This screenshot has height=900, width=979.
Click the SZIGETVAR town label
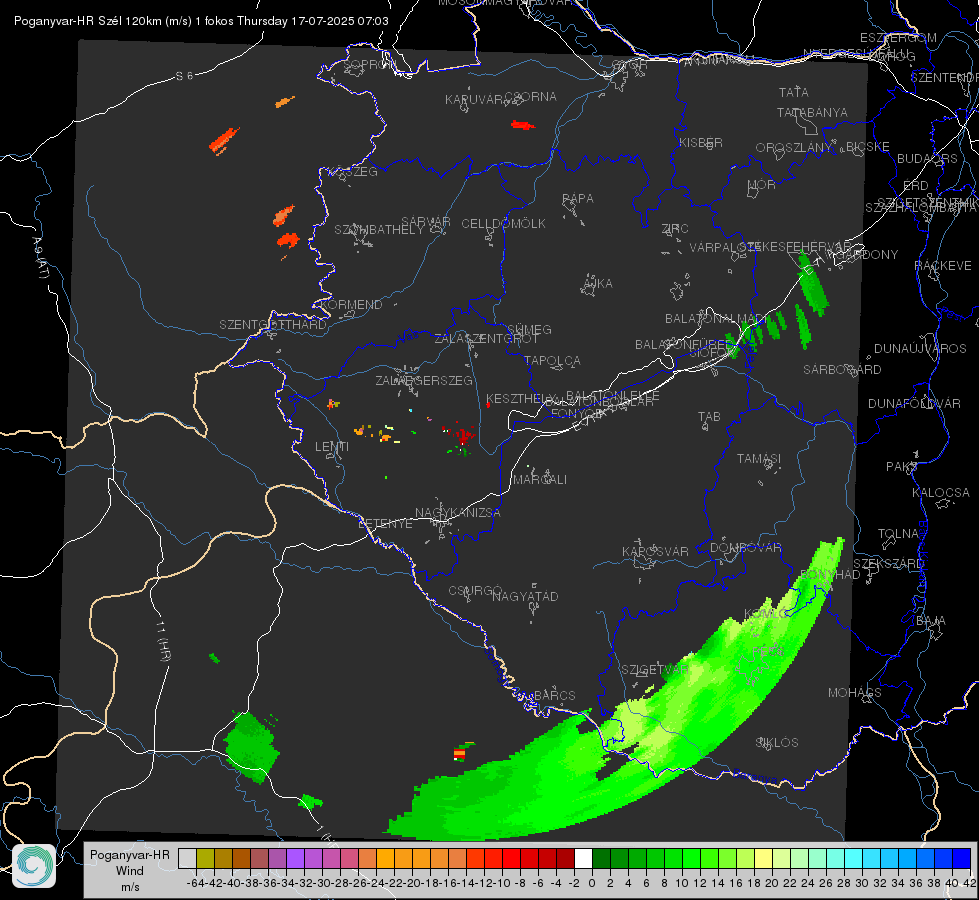654,670
